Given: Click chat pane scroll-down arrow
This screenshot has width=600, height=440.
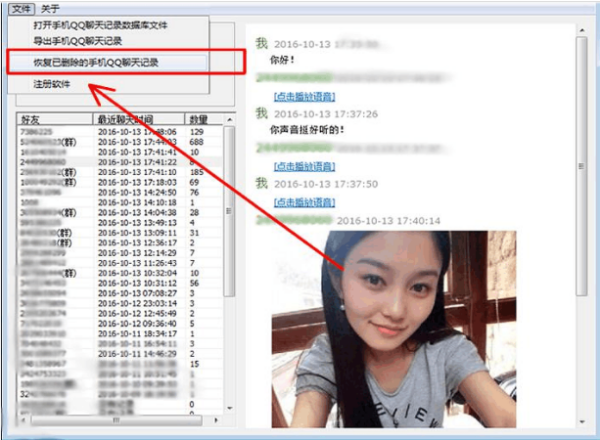Looking at the screenshot, I should [582, 422].
